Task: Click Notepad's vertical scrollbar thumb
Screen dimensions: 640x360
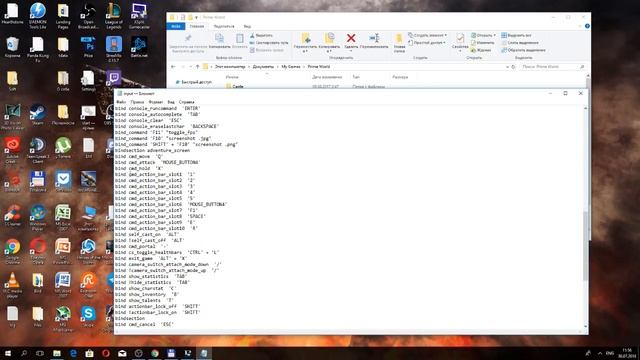Action: (x=586, y=246)
